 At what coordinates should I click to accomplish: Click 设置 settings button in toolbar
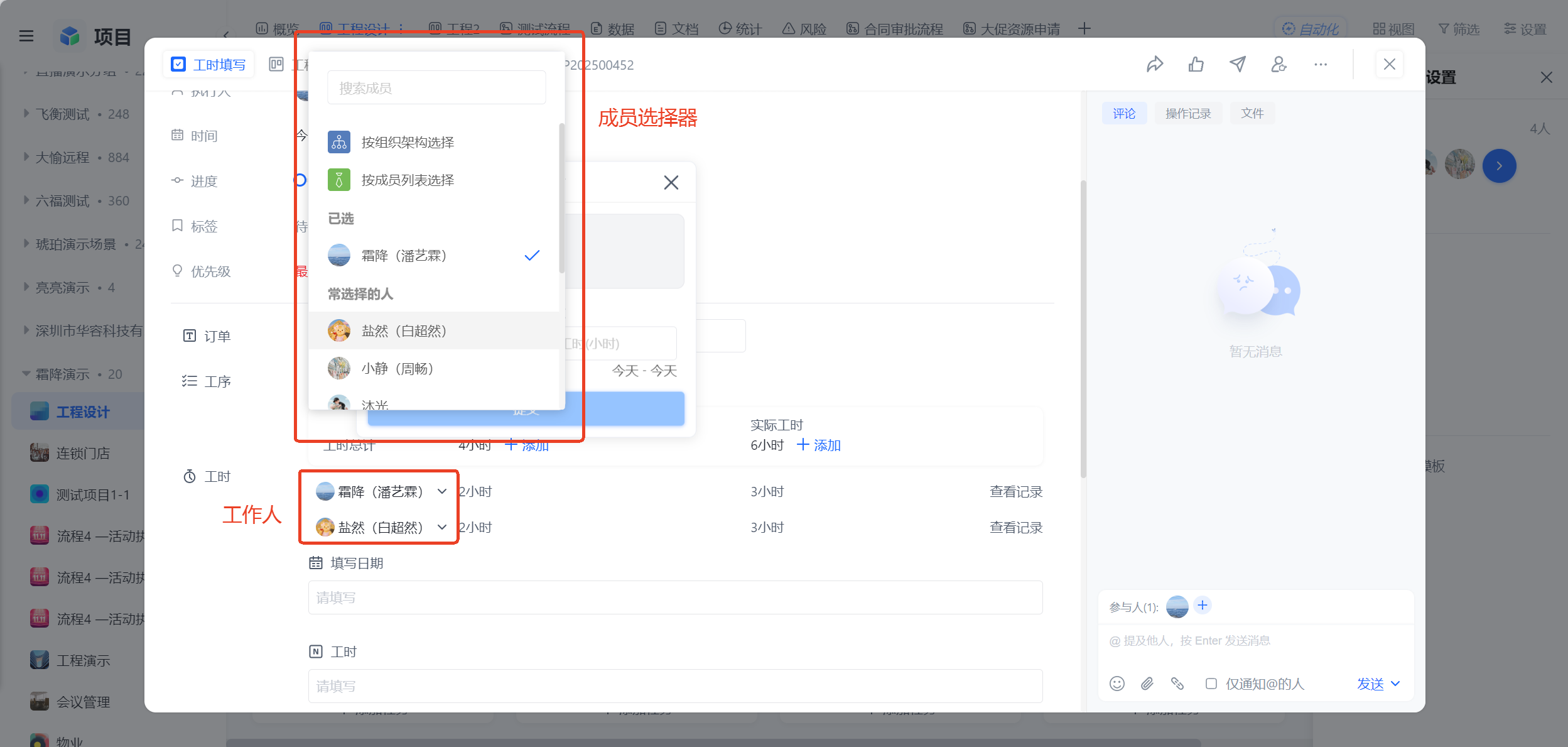[x=1525, y=29]
